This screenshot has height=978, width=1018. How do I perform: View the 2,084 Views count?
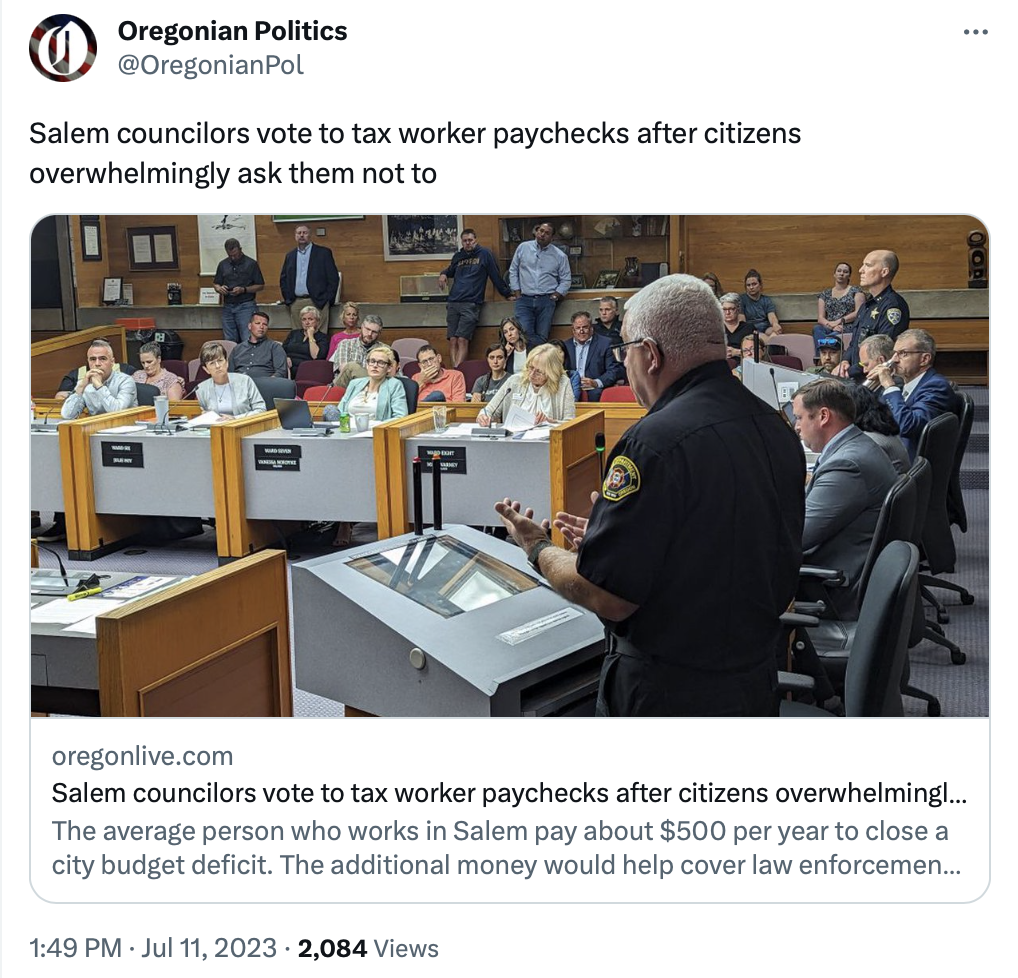[x=368, y=948]
